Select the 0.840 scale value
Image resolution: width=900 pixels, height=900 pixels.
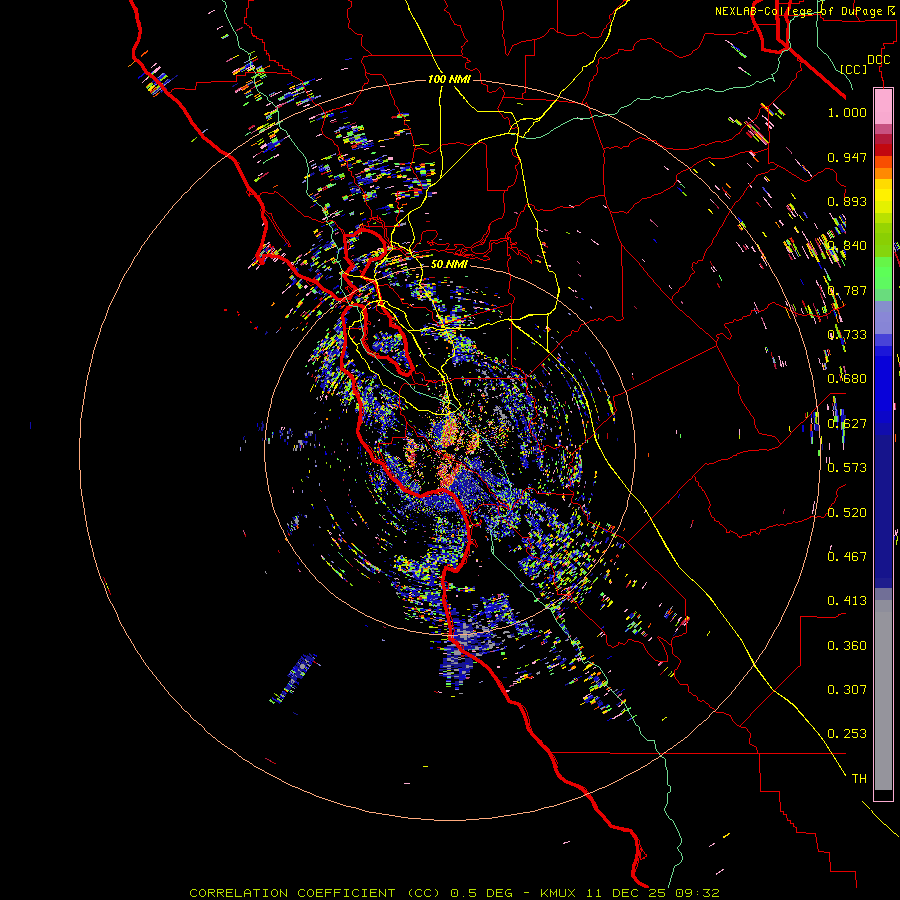click(x=847, y=246)
